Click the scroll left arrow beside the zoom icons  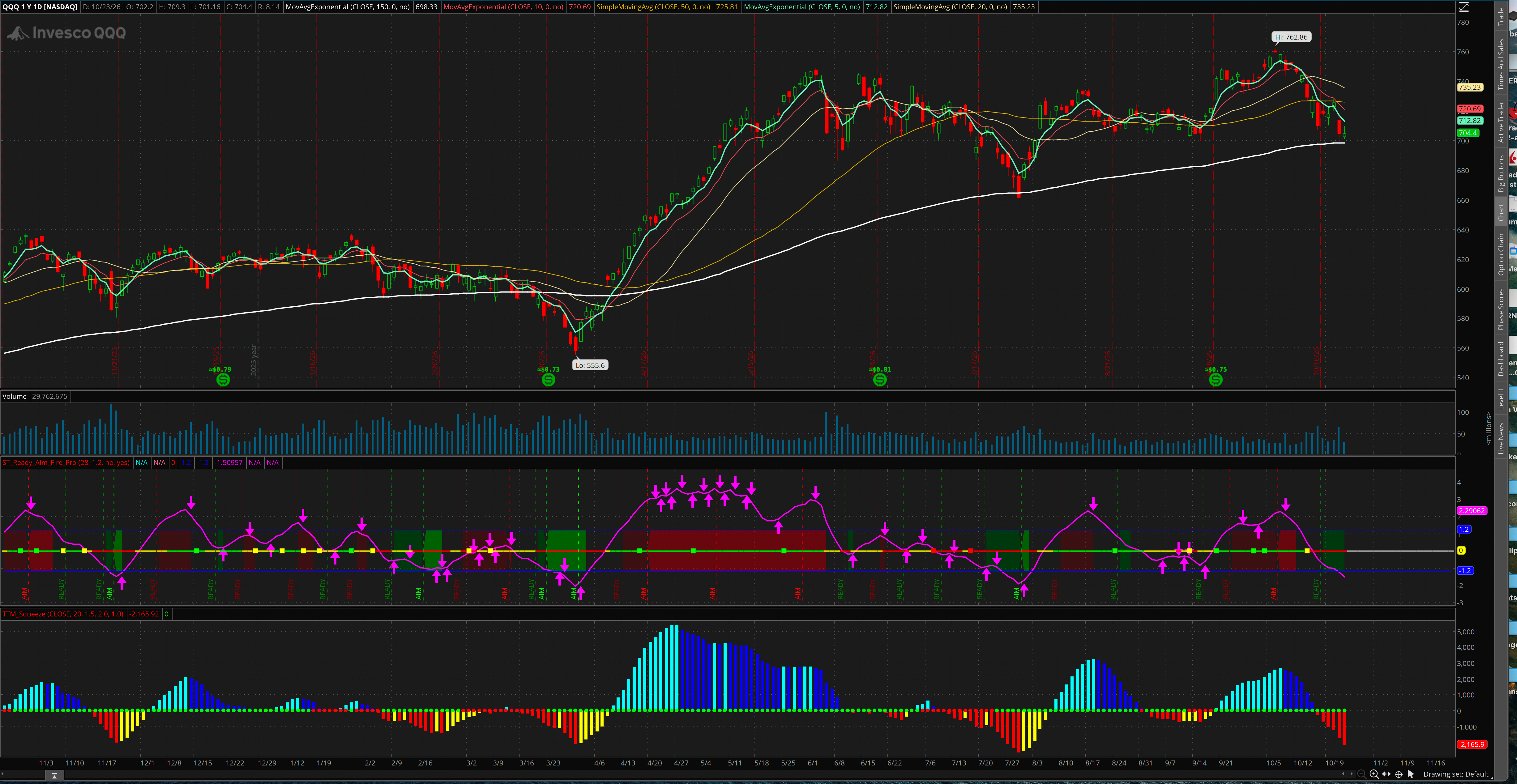pyautogui.click(x=1343, y=774)
